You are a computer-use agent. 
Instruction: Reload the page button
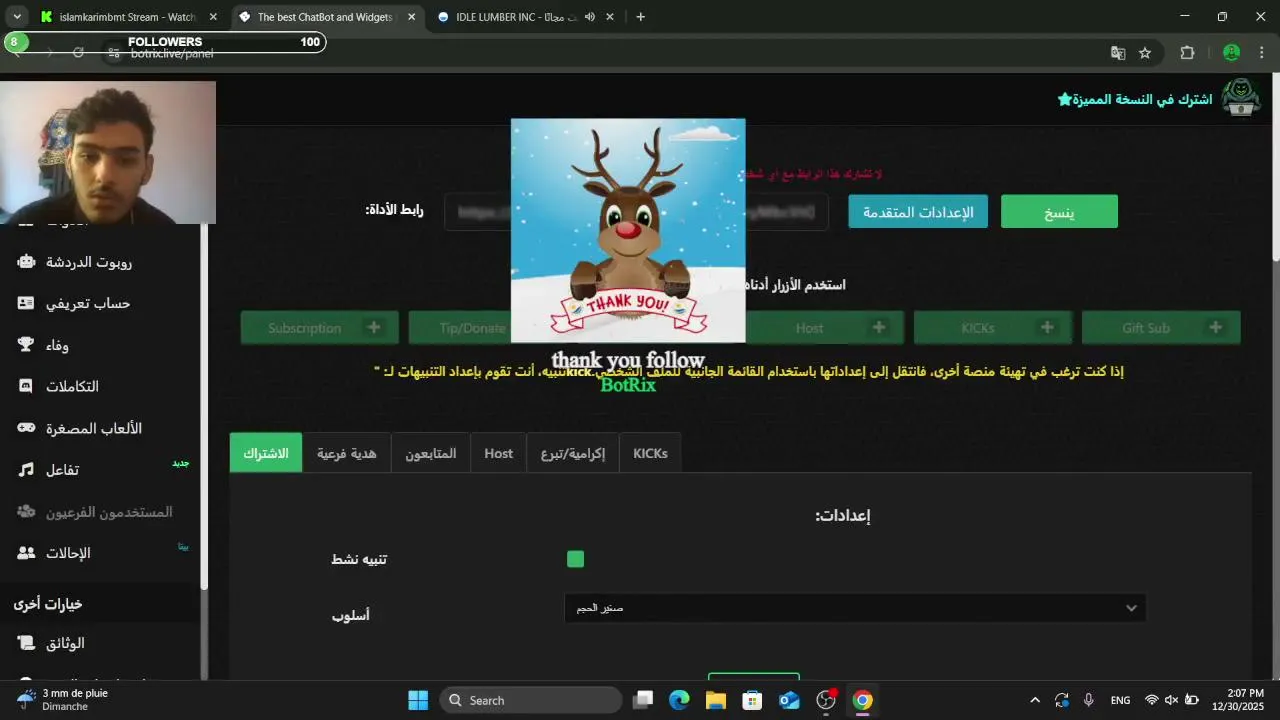click(78, 53)
